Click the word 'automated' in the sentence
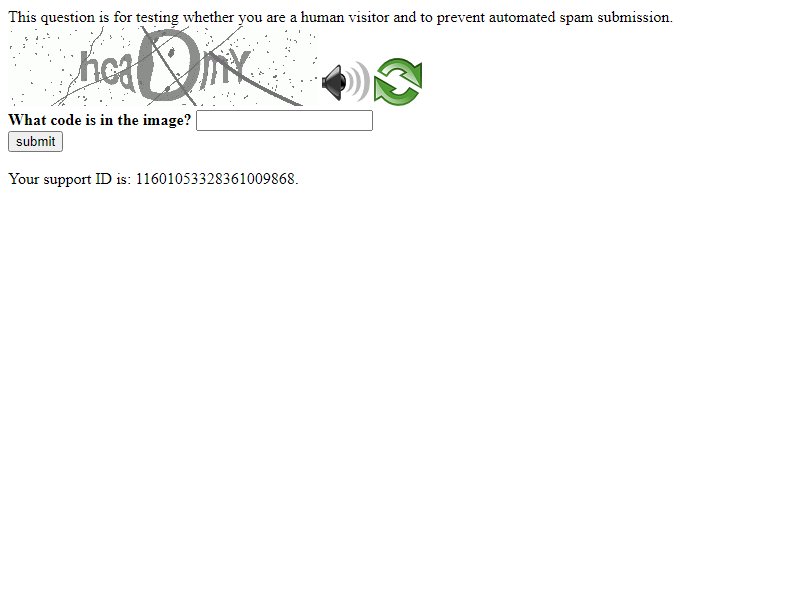The image size is (800, 600). click(521, 17)
